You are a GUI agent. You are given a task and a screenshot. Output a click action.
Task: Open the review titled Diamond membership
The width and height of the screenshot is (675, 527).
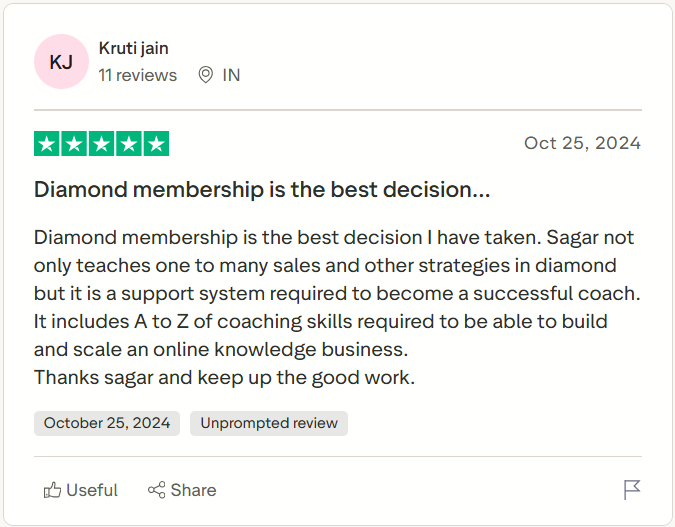tap(262, 189)
